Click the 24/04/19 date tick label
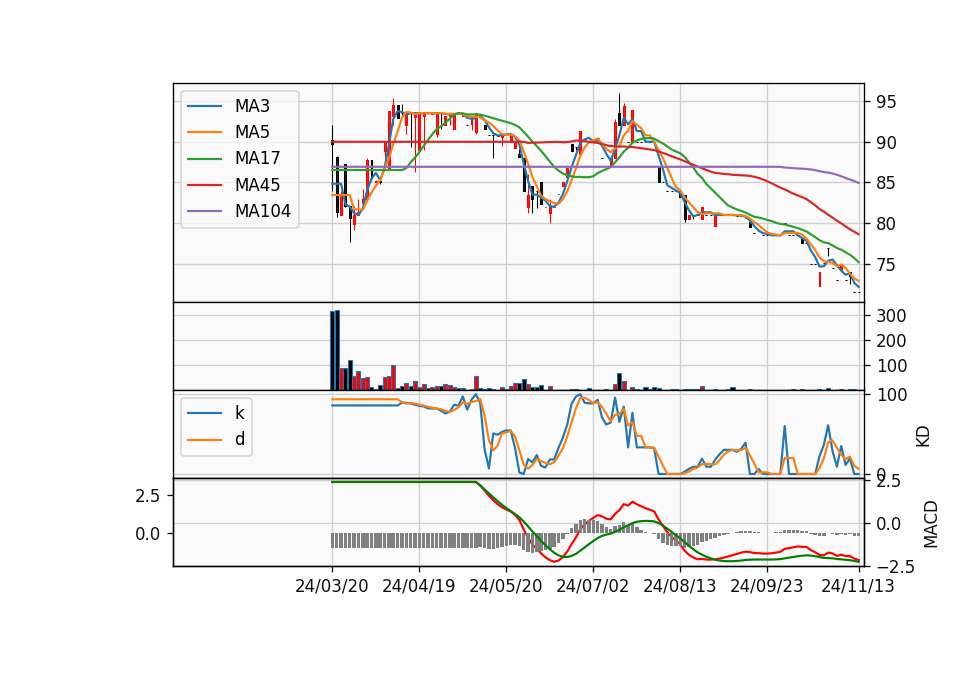 tap(419, 586)
